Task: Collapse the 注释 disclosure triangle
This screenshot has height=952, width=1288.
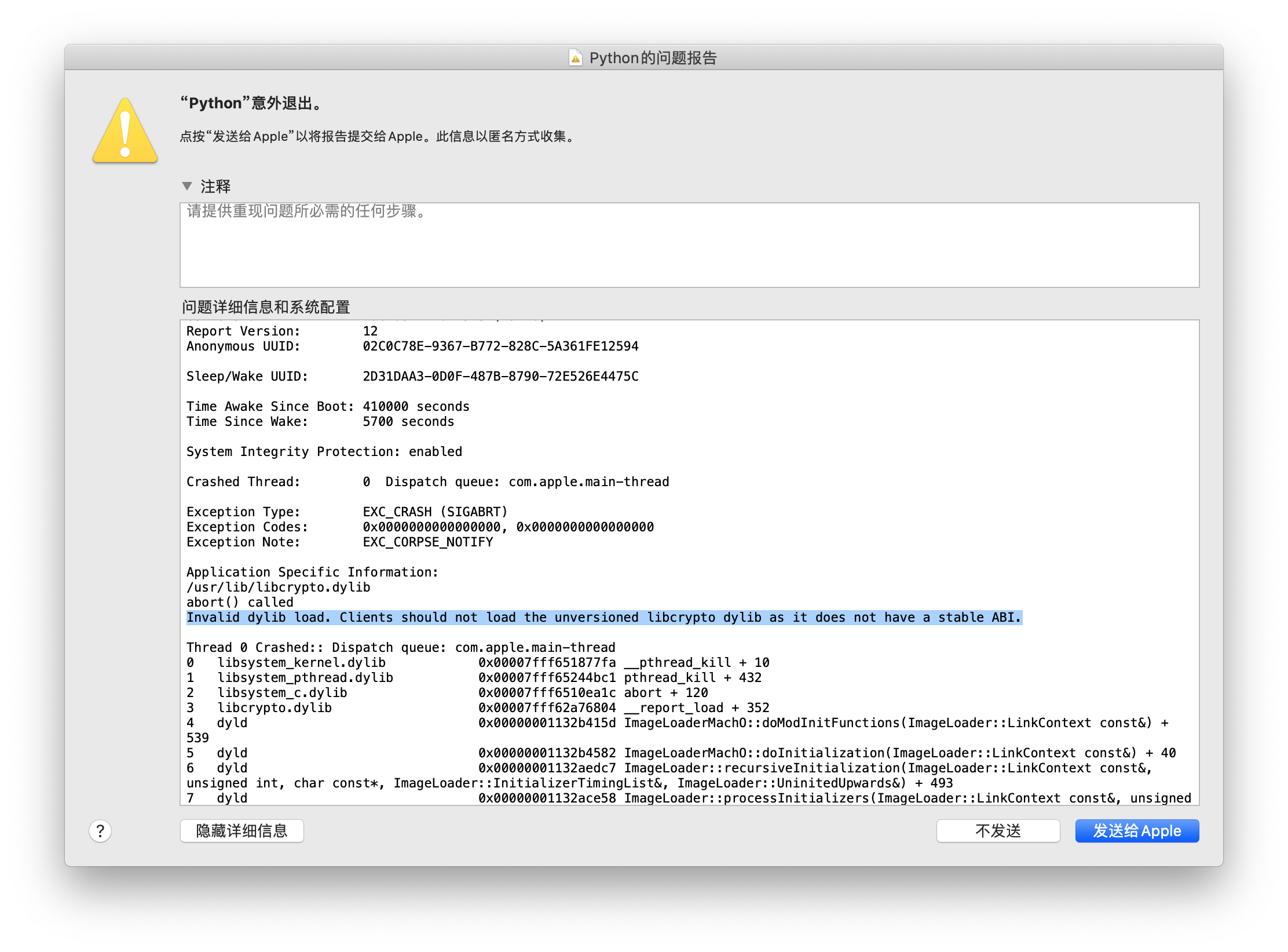Action: click(187, 186)
